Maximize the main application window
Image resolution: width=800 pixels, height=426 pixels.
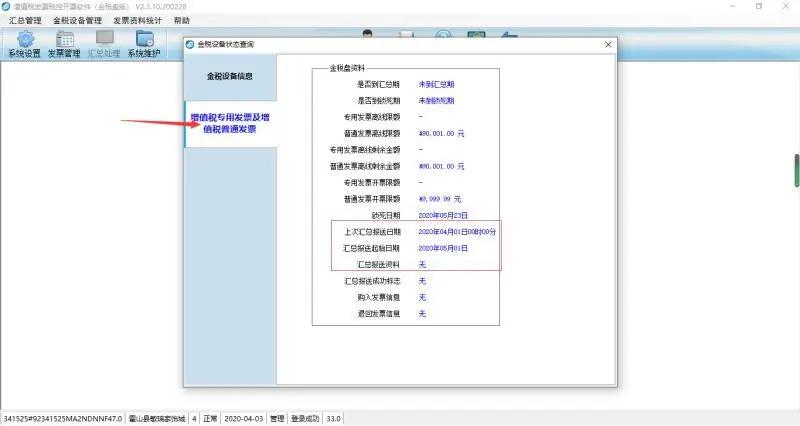[x=759, y=6]
